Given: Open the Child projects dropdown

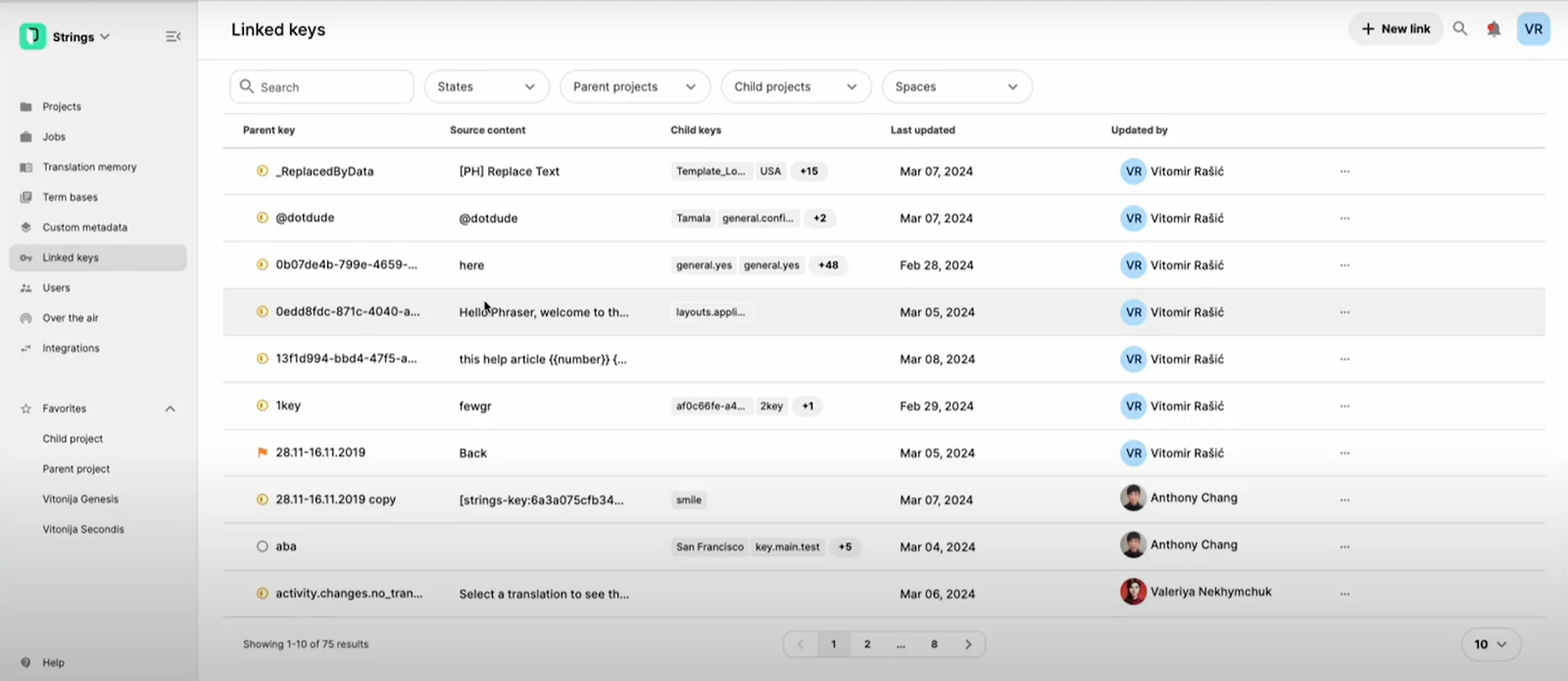Looking at the screenshot, I should (795, 87).
